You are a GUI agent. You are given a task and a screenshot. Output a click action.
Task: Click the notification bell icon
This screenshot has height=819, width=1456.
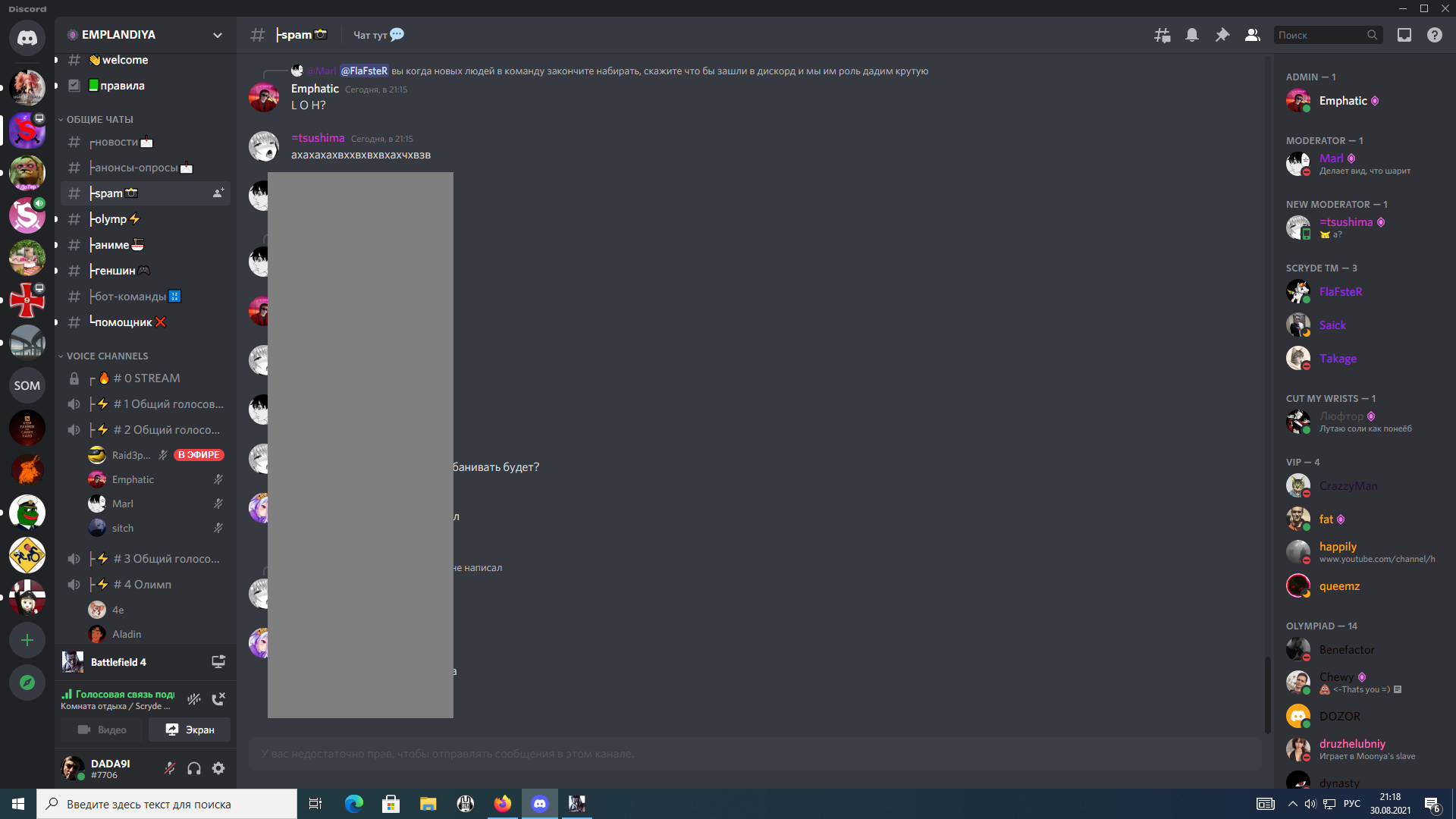(1192, 35)
